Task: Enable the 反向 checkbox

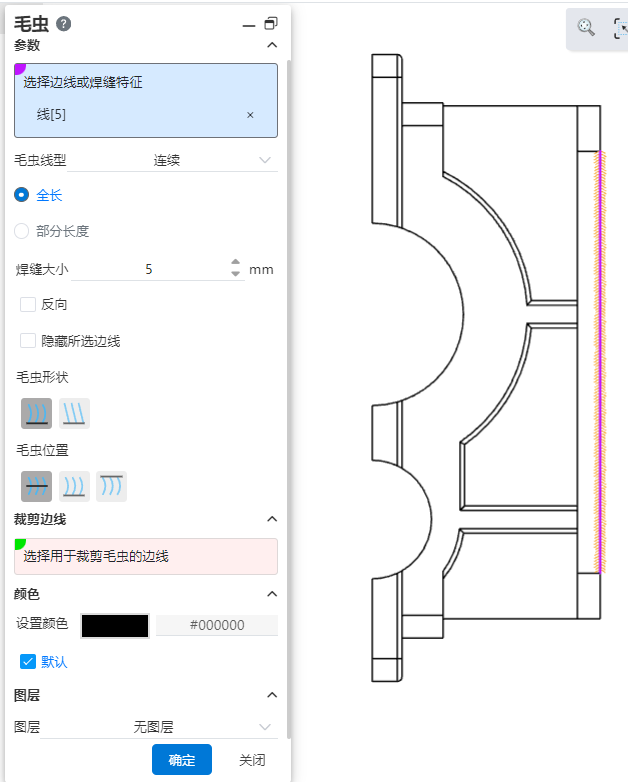Action: click(28, 304)
